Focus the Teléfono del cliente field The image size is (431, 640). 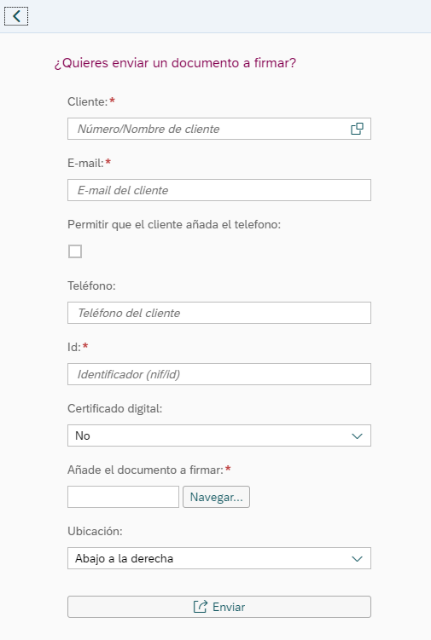click(219, 313)
